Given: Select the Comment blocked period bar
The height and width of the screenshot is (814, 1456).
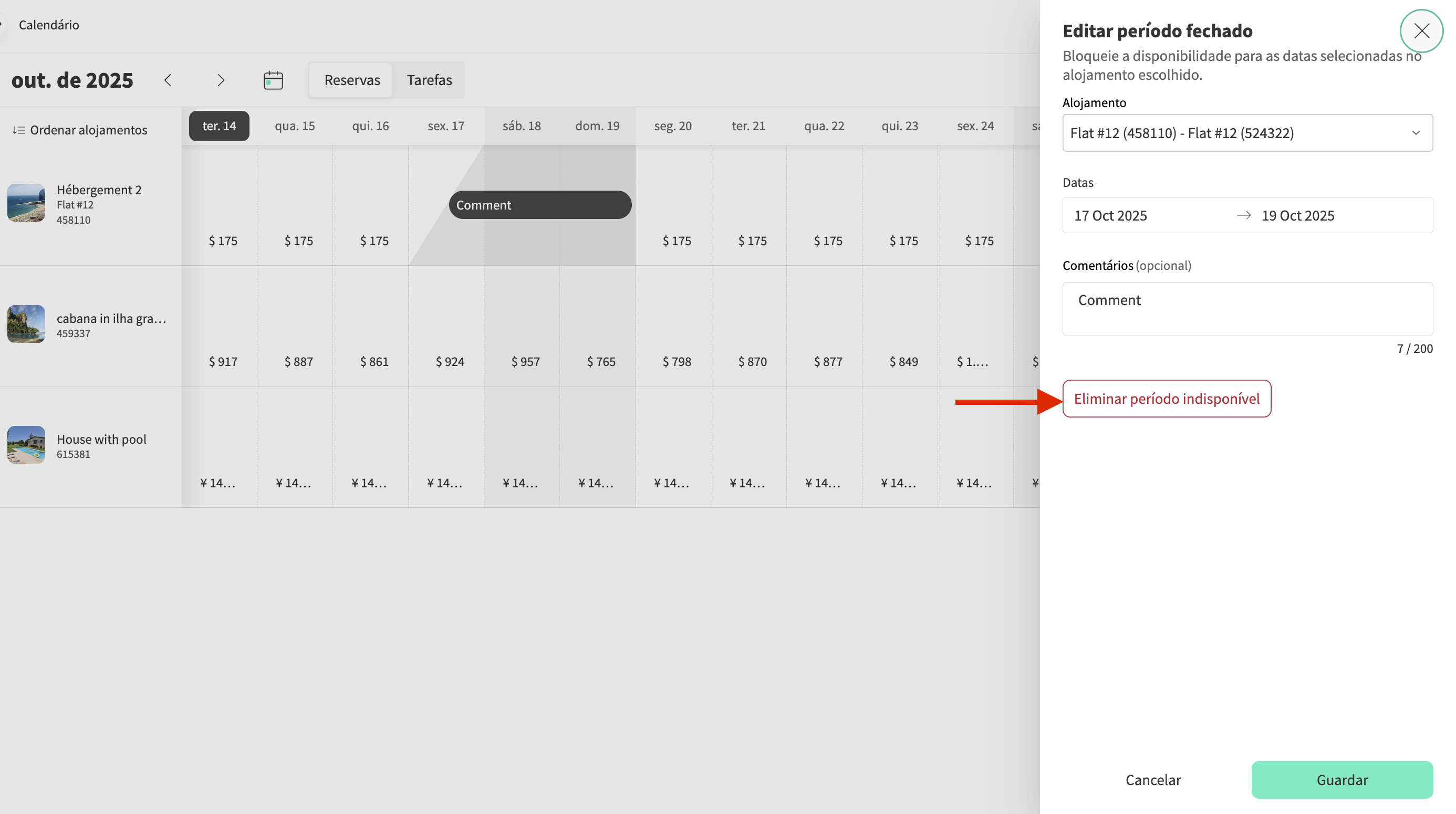Looking at the screenshot, I should click(x=540, y=205).
